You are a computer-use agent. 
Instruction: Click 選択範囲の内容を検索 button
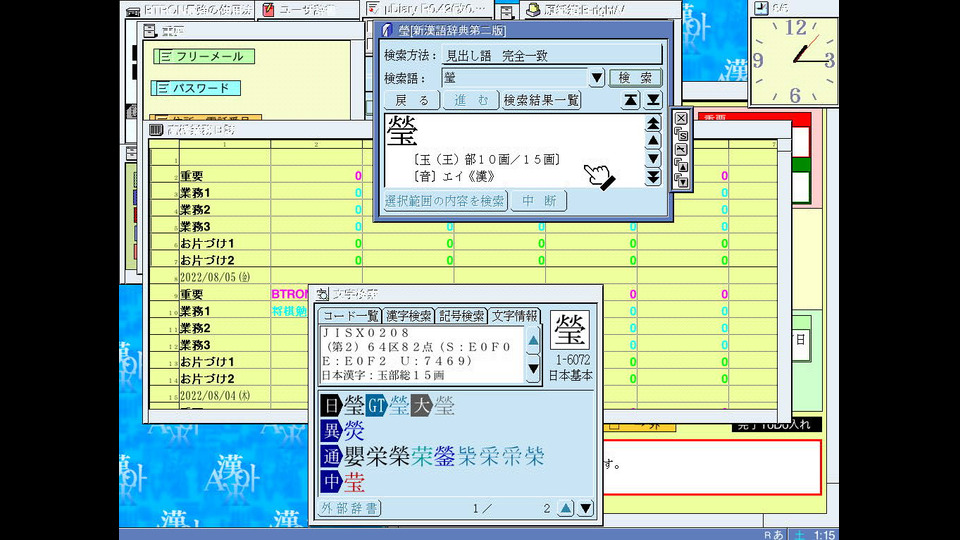point(445,201)
